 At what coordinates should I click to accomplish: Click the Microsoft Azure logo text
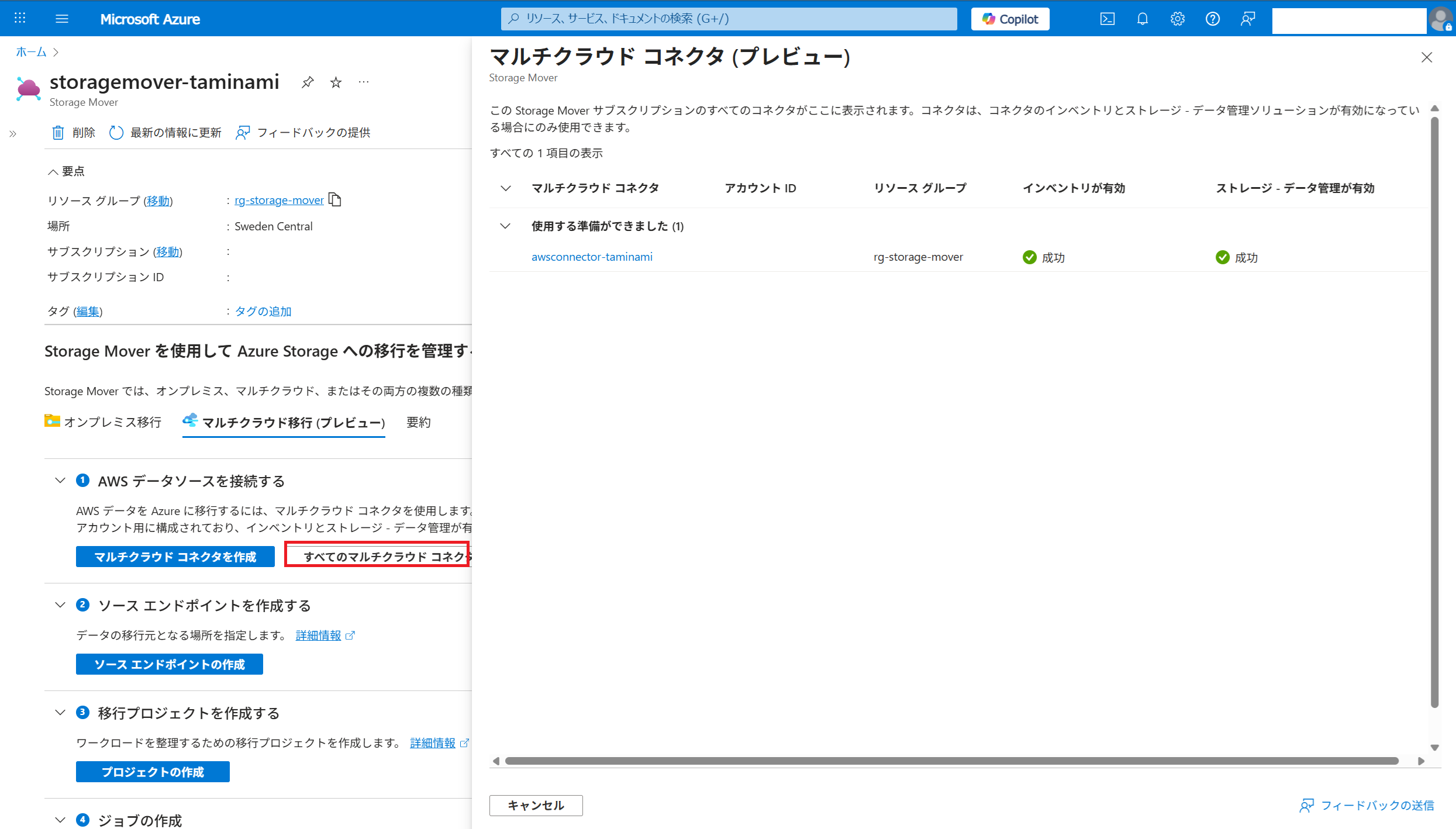(150, 19)
